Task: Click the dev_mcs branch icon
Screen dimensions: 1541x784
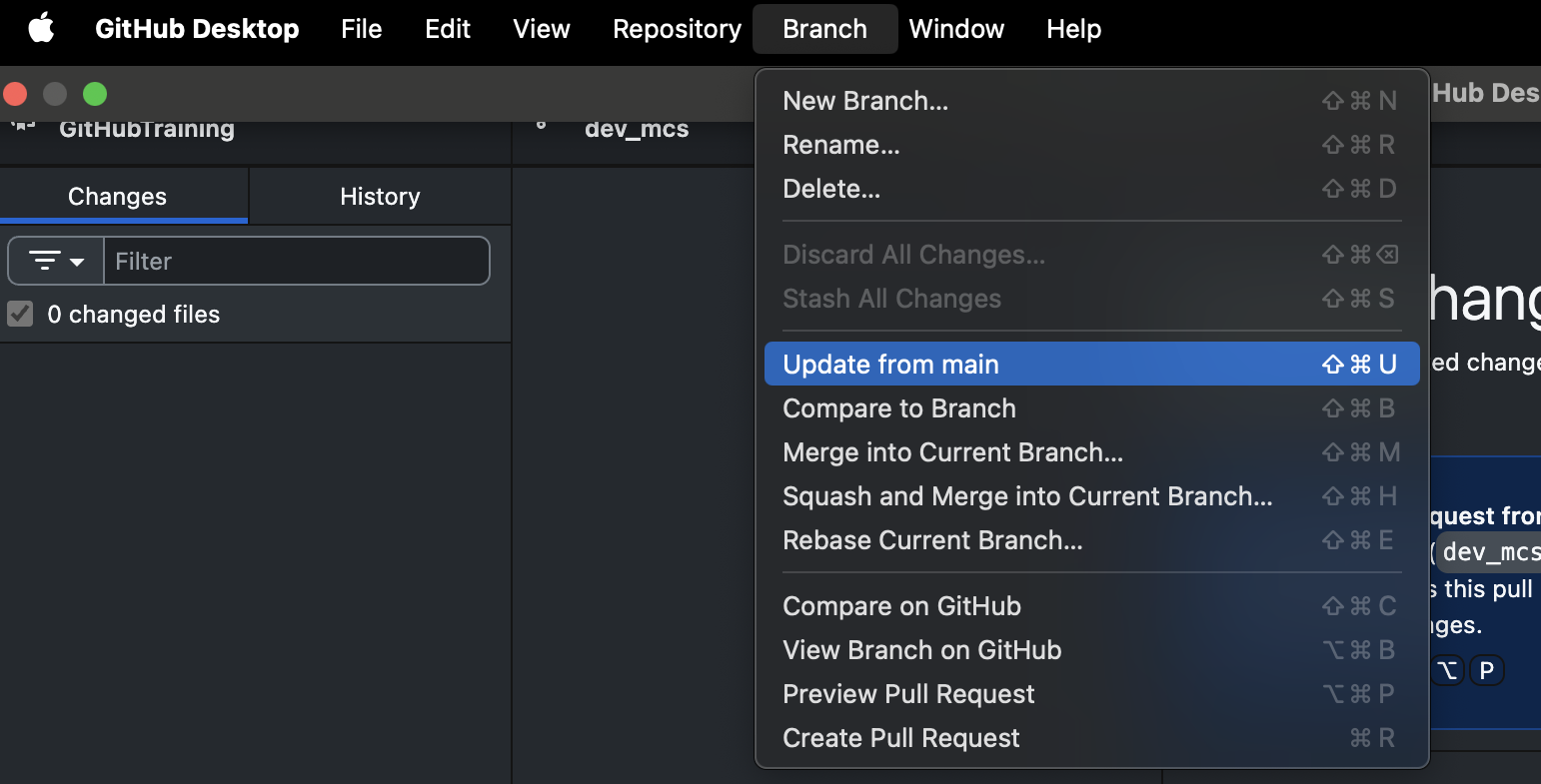Action: click(x=542, y=126)
